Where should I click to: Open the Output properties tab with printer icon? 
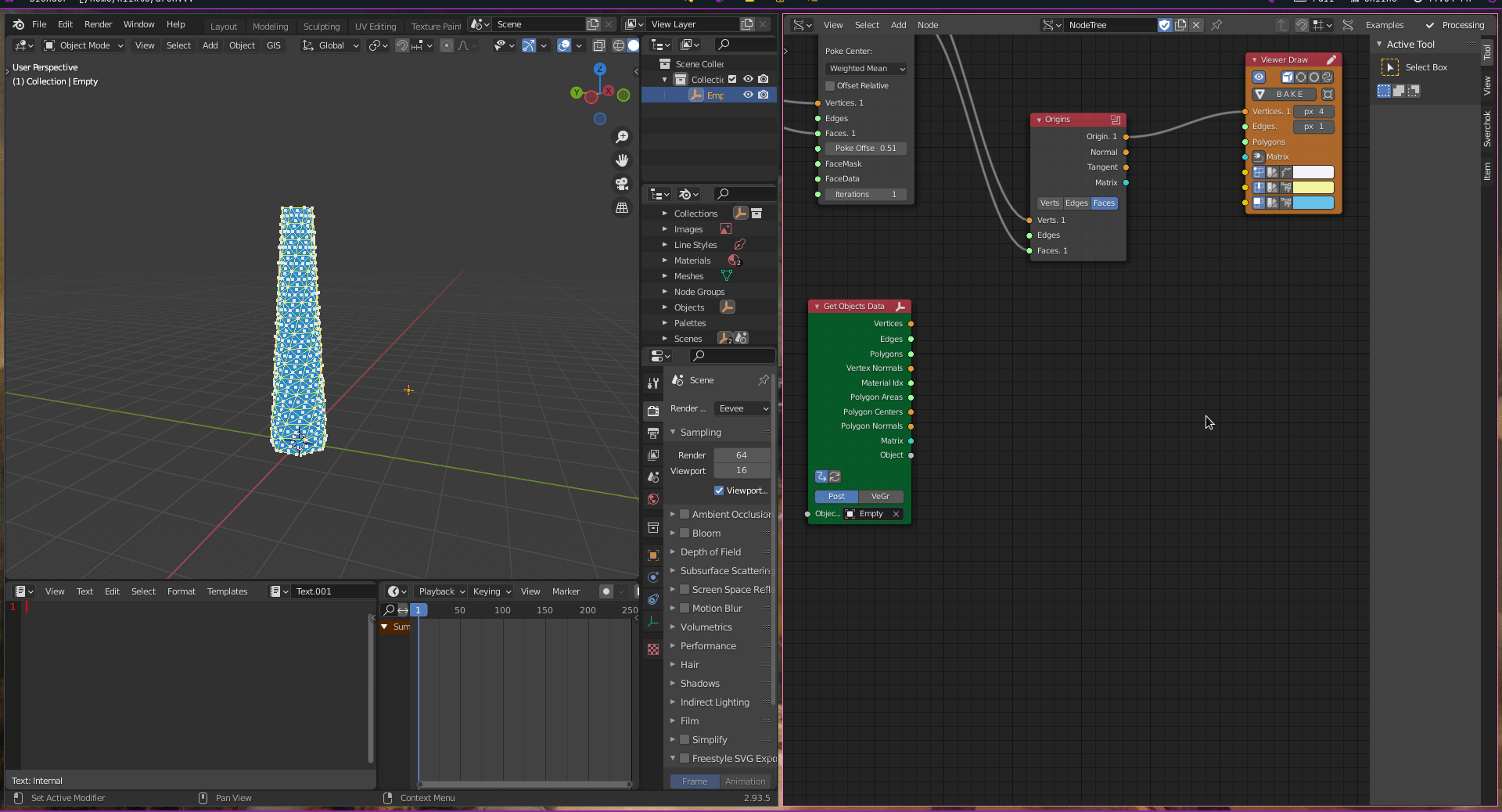[653, 433]
